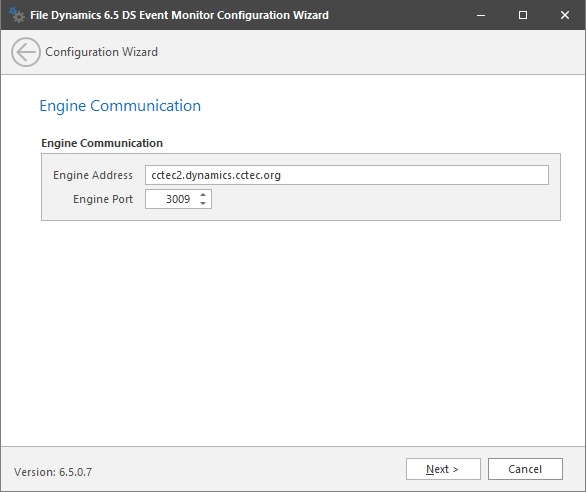Minimize the Configuration Wizard window

tap(481, 15)
